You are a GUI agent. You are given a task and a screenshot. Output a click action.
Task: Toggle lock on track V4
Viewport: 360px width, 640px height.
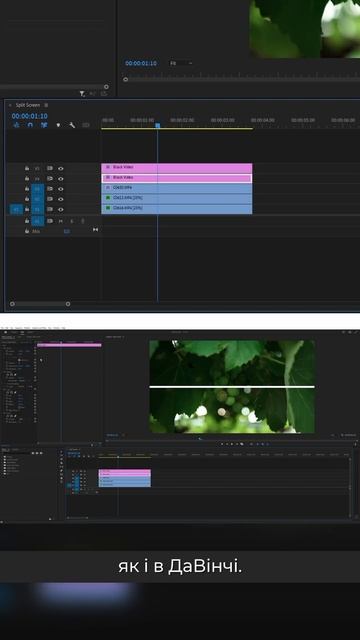click(x=27, y=178)
